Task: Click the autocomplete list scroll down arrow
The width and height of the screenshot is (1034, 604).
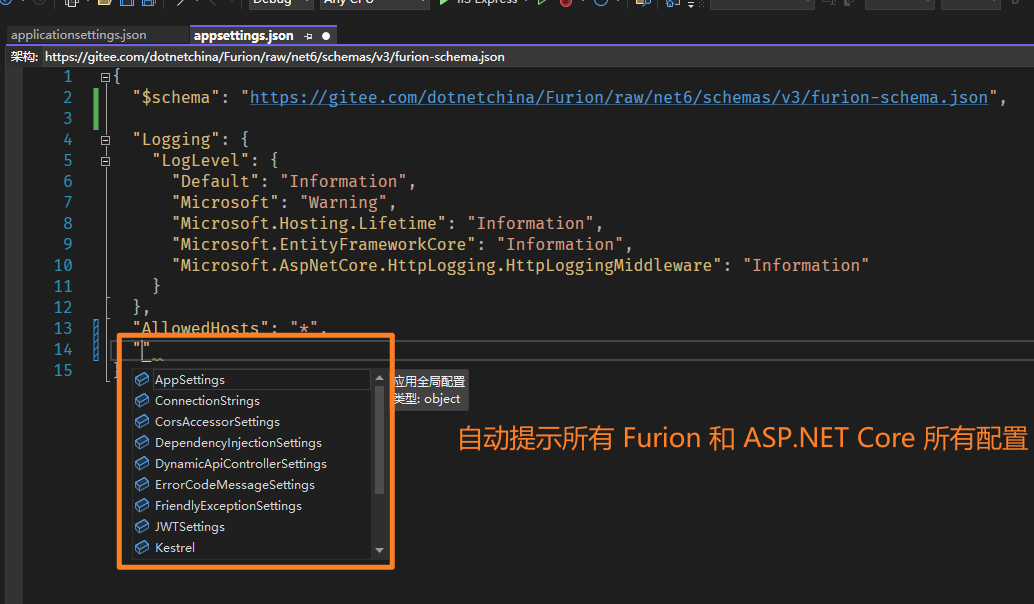Action: 379,550
